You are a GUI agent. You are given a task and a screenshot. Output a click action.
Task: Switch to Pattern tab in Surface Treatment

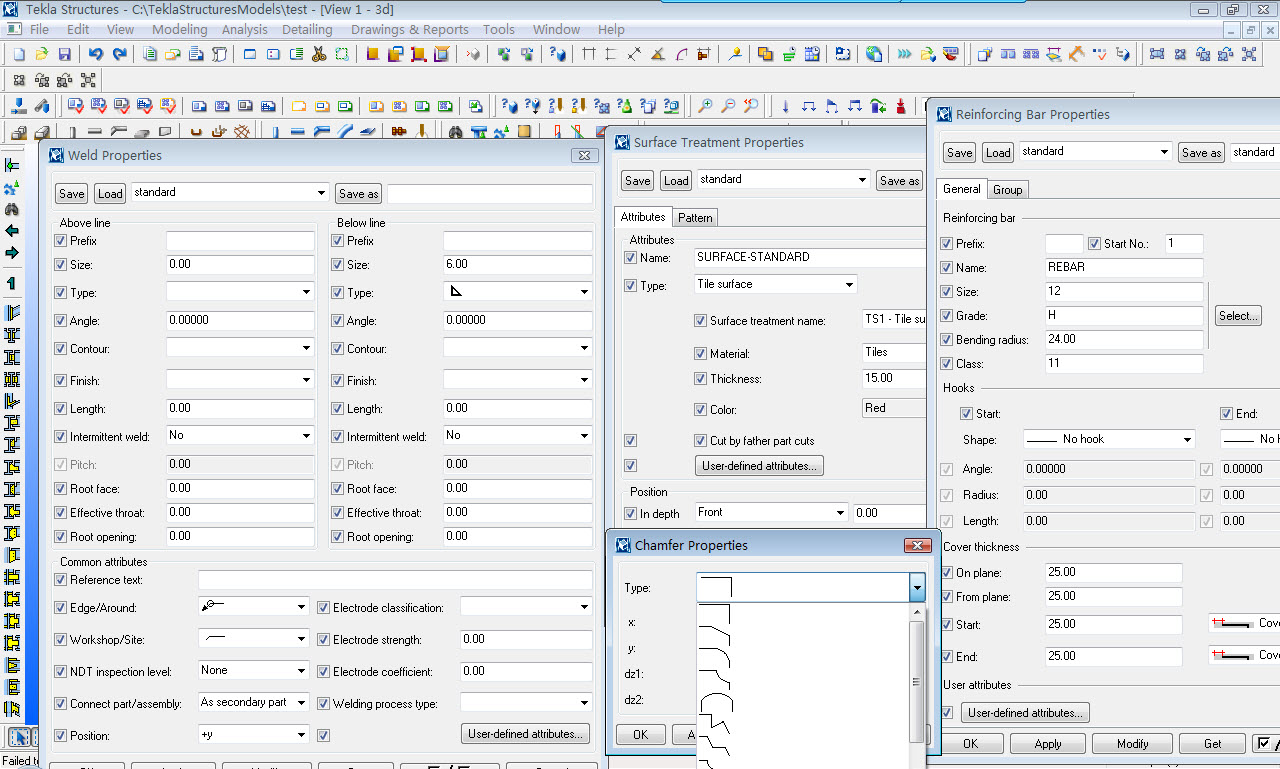click(x=695, y=217)
